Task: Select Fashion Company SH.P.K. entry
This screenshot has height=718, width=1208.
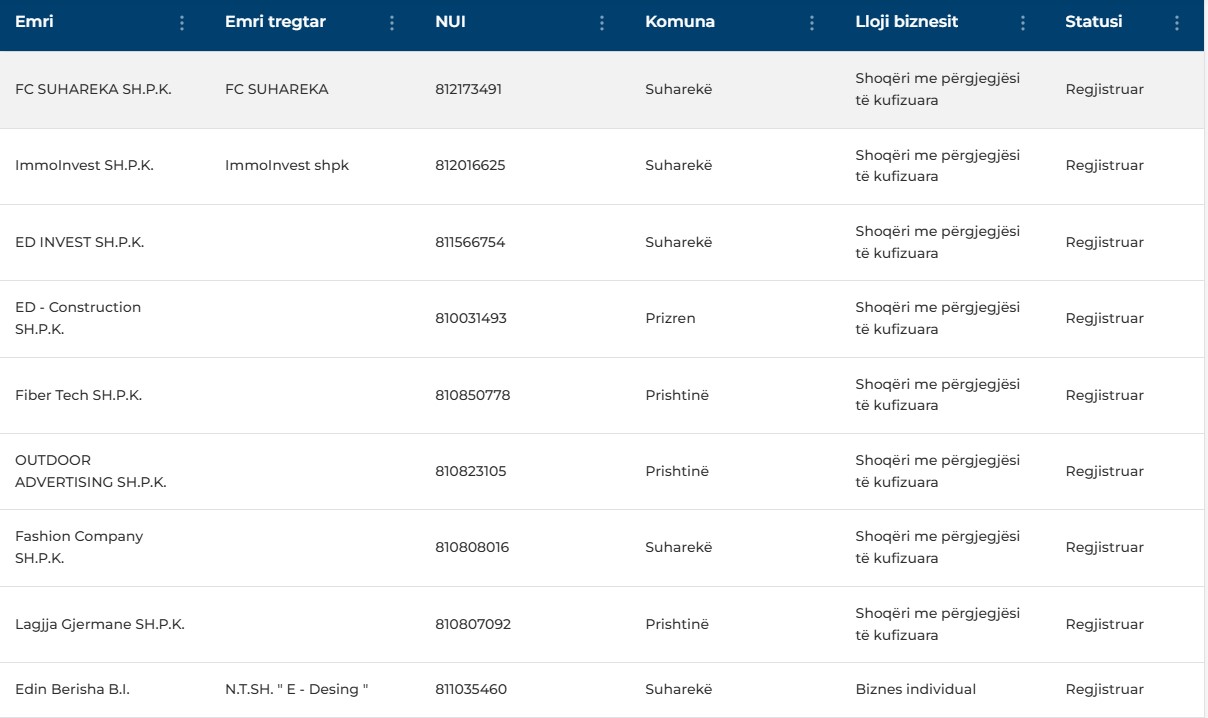Action: 79,547
